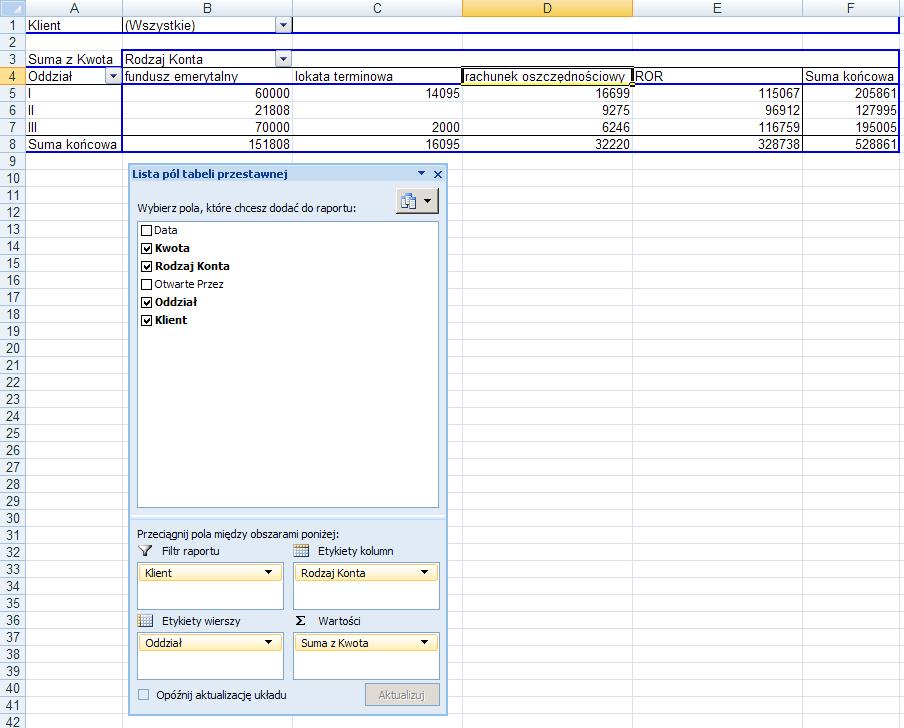Select Suma końcowa header in column F
904x728 pixels.
[850, 76]
